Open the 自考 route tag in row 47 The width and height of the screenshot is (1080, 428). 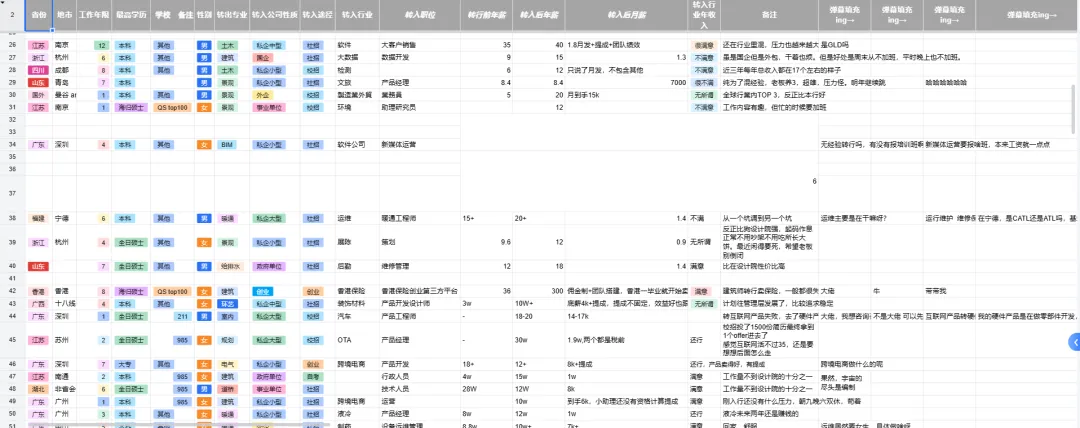click(313, 376)
